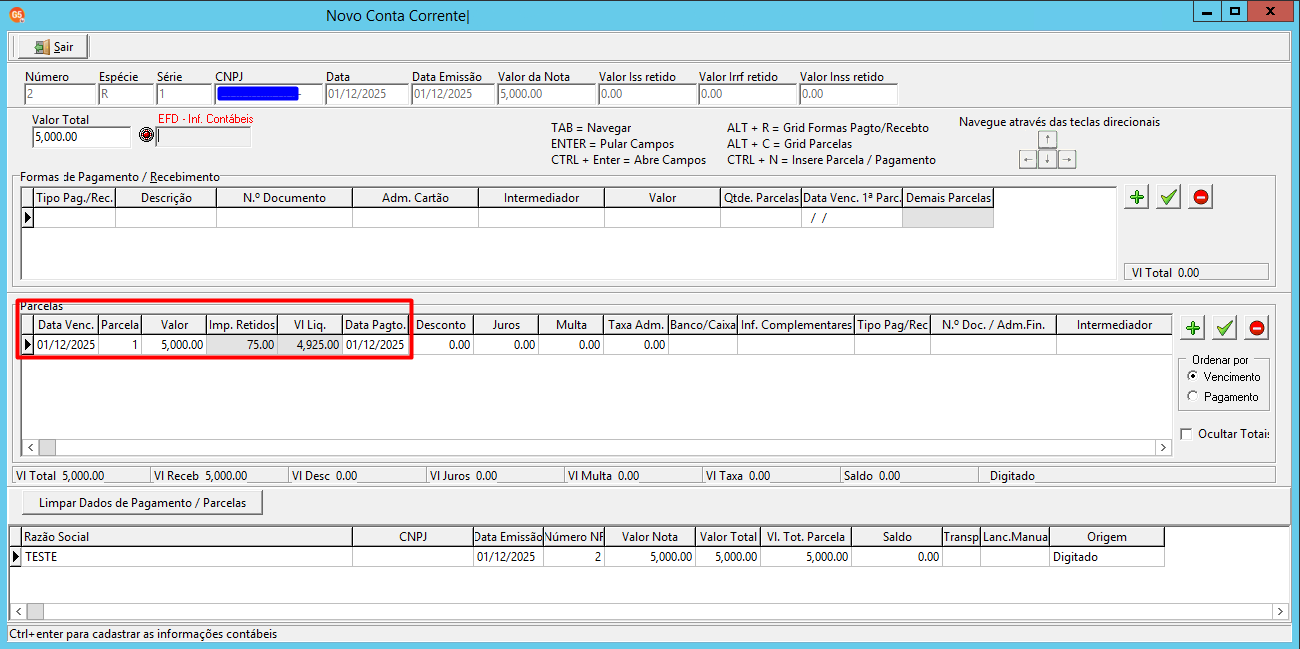Click the CNPJ field
The width and height of the screenshot is (1300, 649).
(x=267, y=94)
